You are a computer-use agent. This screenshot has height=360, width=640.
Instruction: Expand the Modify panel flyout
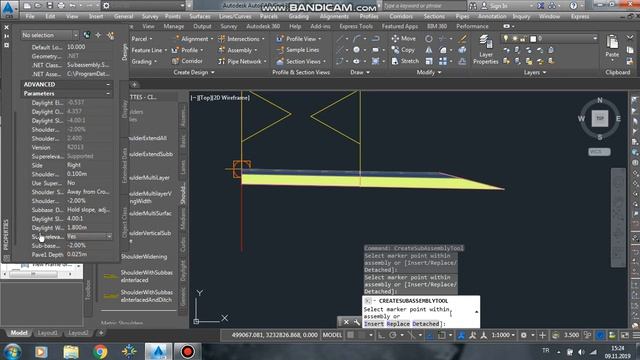pyautogui.click(x=429, y=72)
